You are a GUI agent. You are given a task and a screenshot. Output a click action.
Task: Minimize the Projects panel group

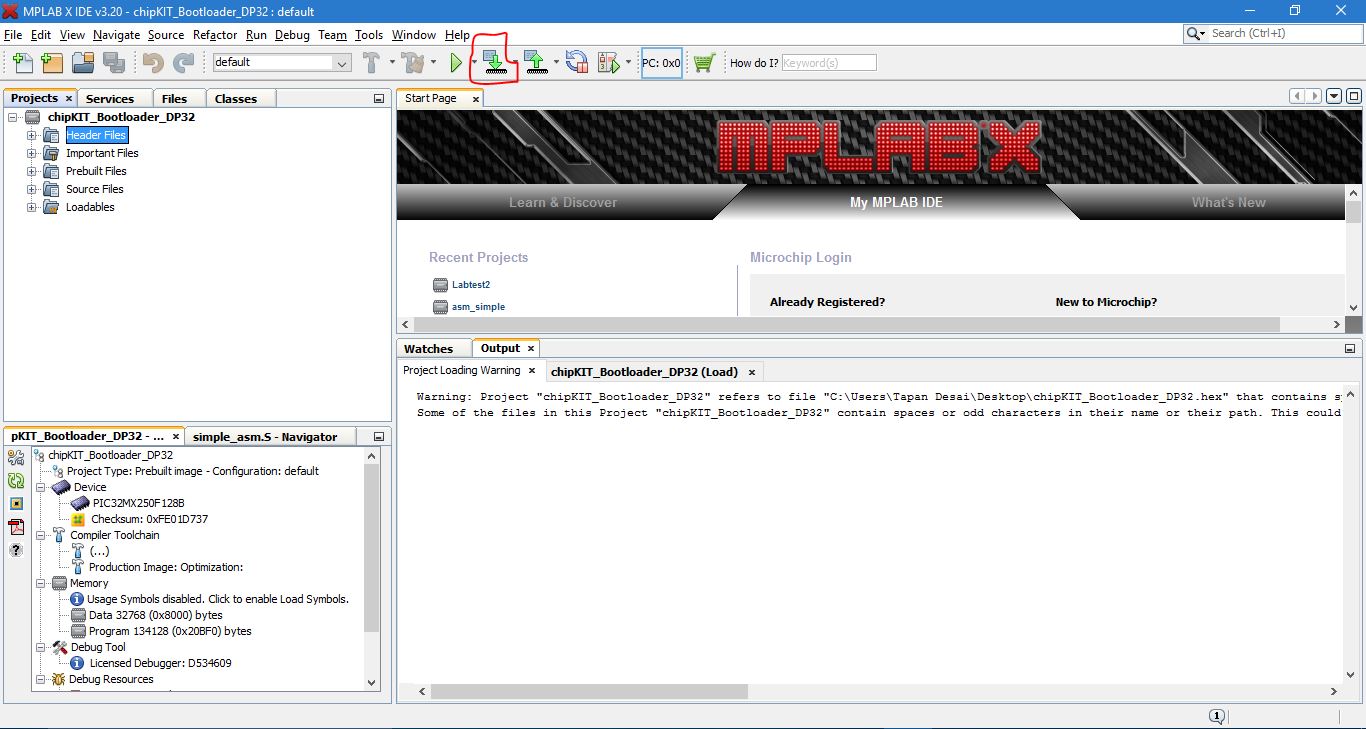click(379, 98)
